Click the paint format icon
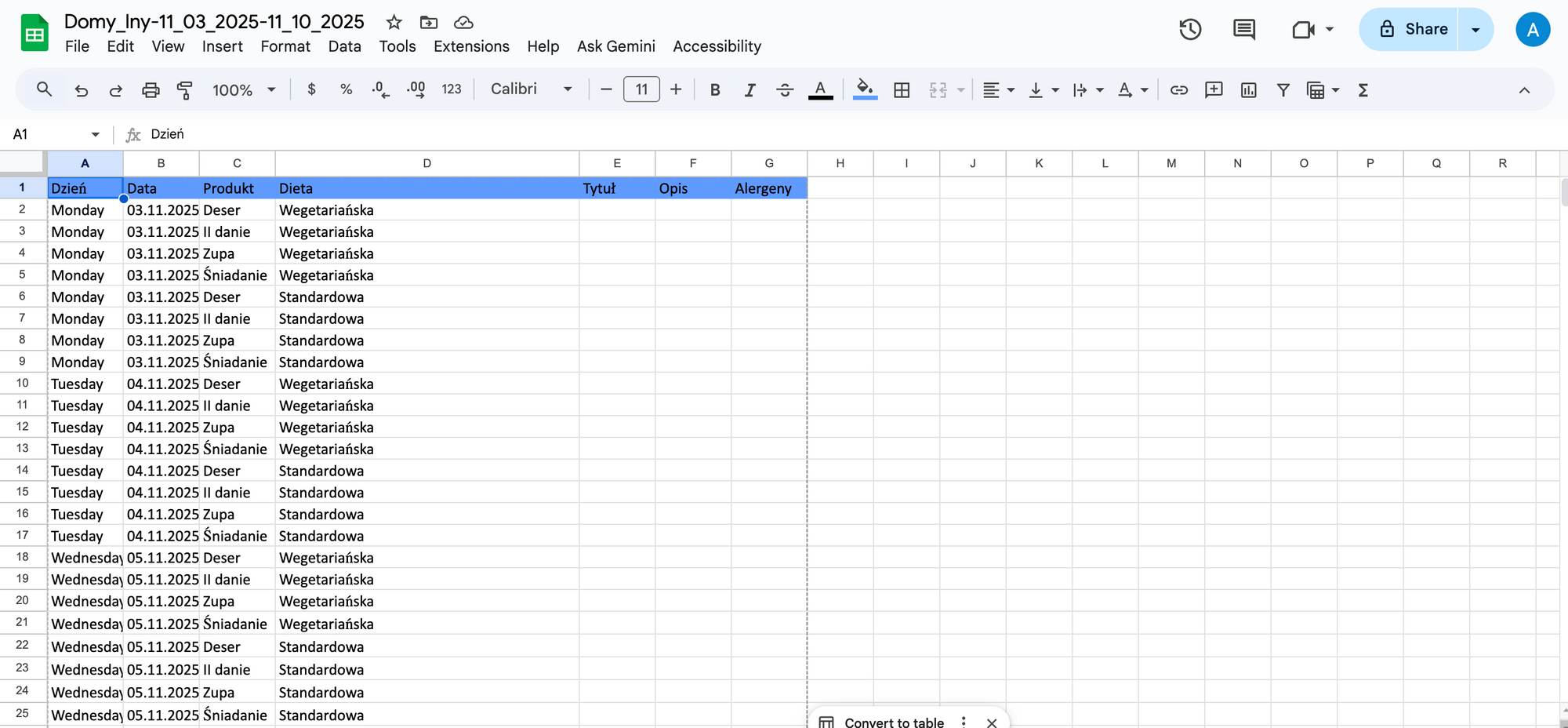 pyautogui.click(x=185, y=90)
